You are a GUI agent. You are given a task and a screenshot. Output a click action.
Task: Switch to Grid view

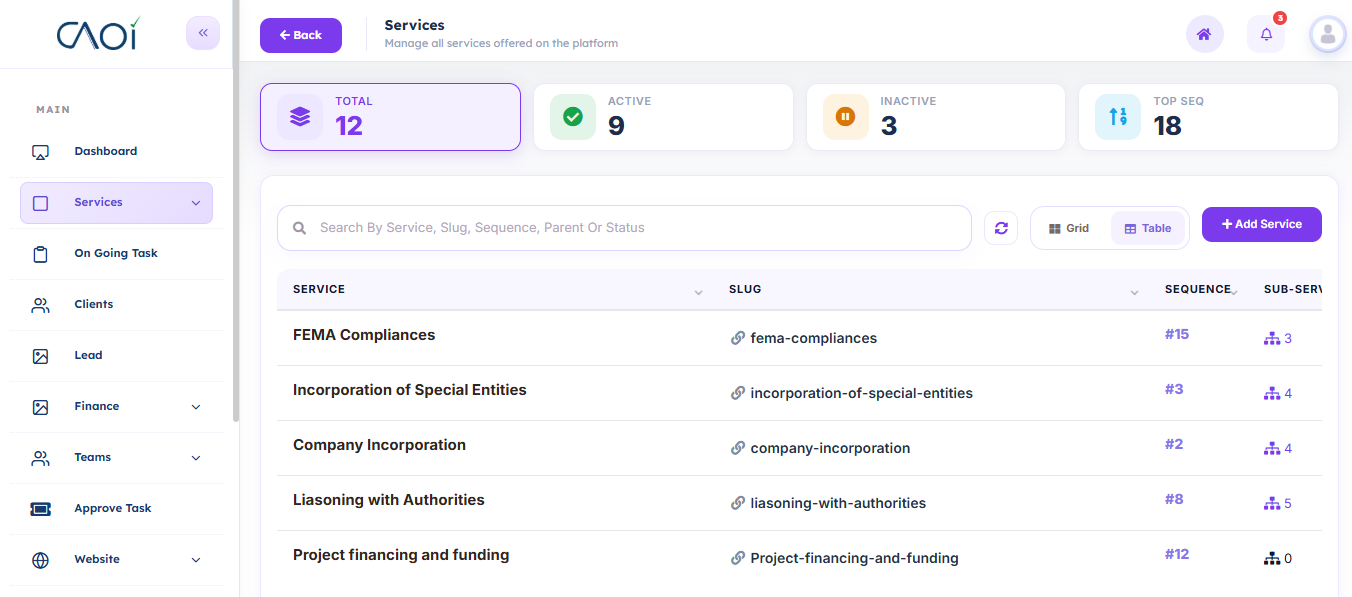point(1069,228)
